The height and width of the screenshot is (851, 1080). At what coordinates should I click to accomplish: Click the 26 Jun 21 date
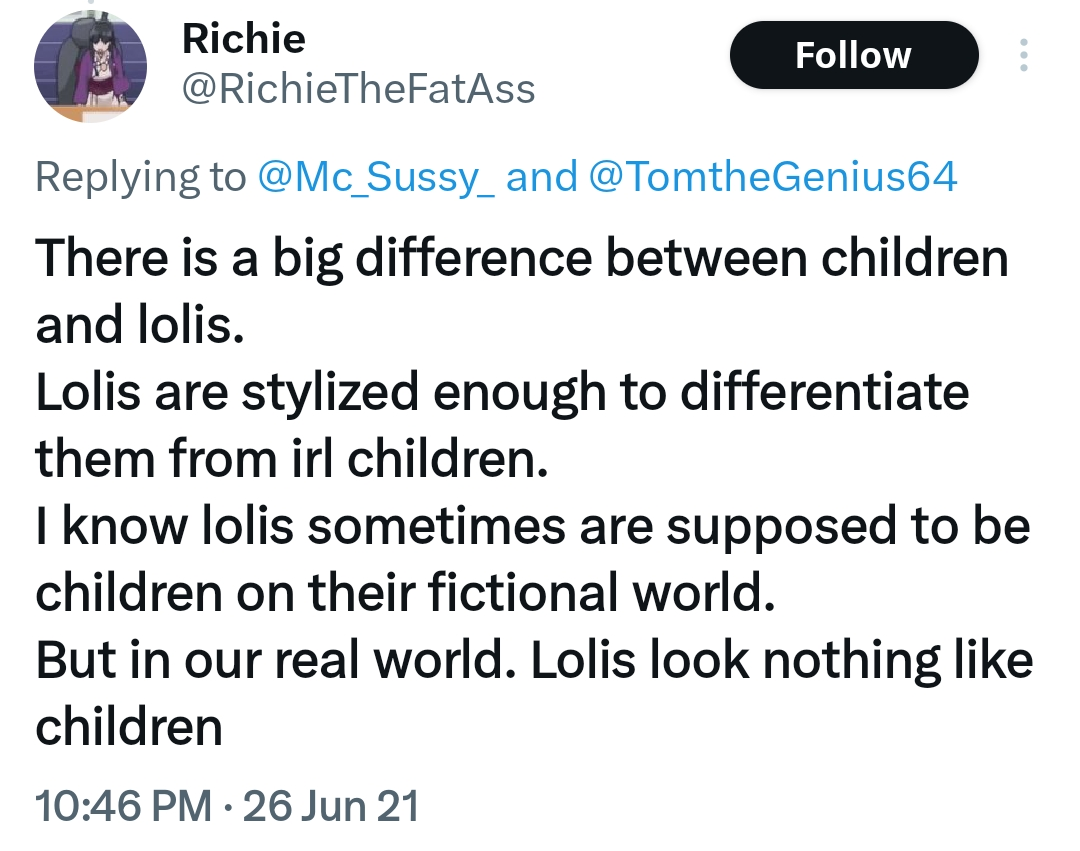point(331,806)
